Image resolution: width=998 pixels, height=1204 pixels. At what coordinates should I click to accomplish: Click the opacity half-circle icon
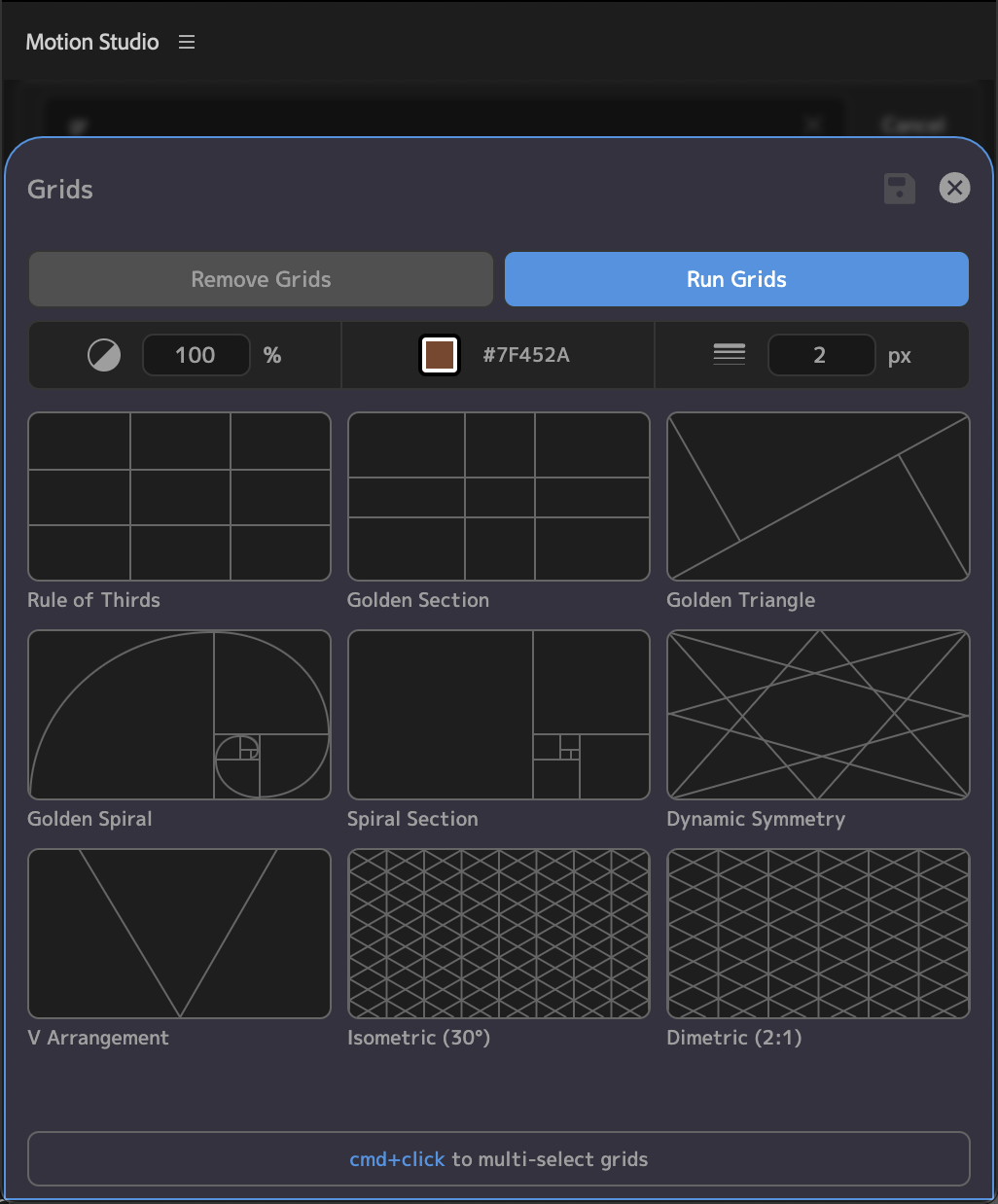click(x=104, y=355)
